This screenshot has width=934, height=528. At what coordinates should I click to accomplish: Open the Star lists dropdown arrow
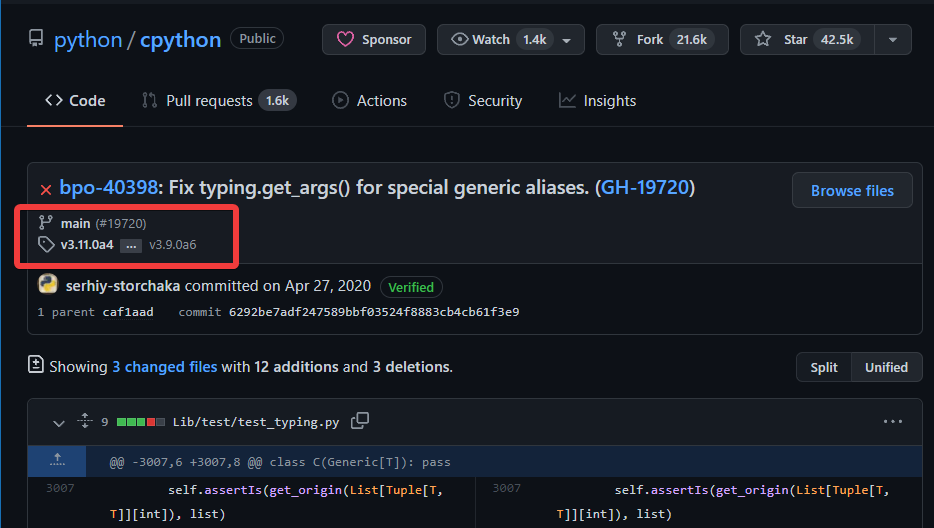[x=893, y=40]
